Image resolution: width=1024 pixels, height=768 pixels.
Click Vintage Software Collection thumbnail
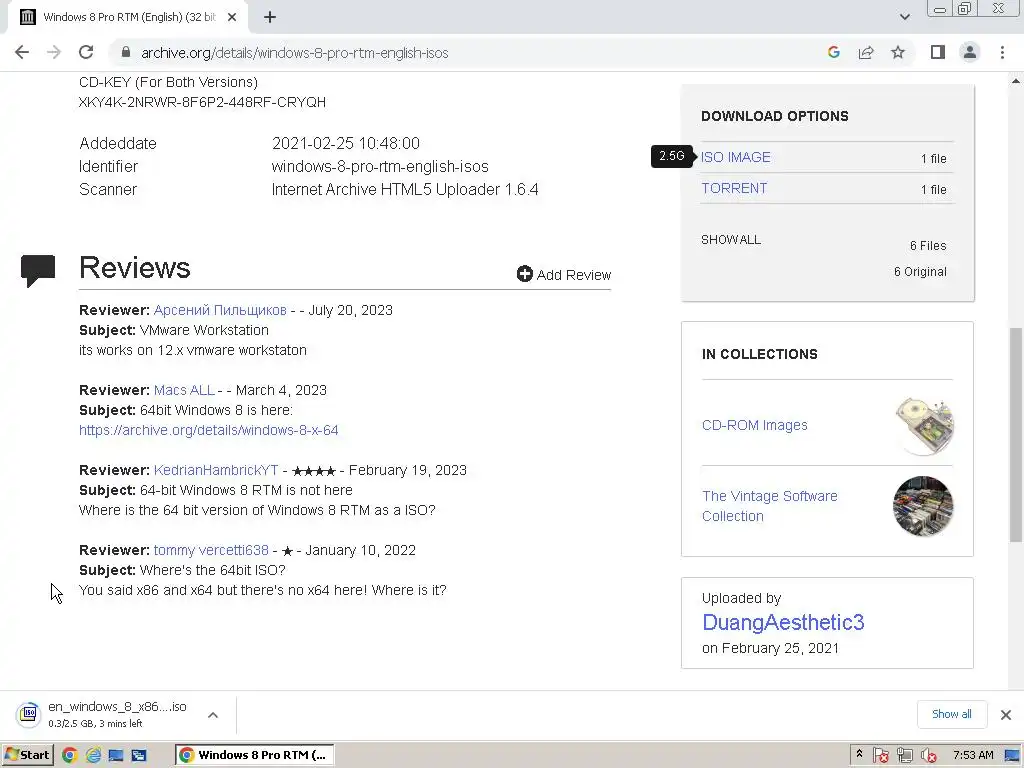click(923, 506)
